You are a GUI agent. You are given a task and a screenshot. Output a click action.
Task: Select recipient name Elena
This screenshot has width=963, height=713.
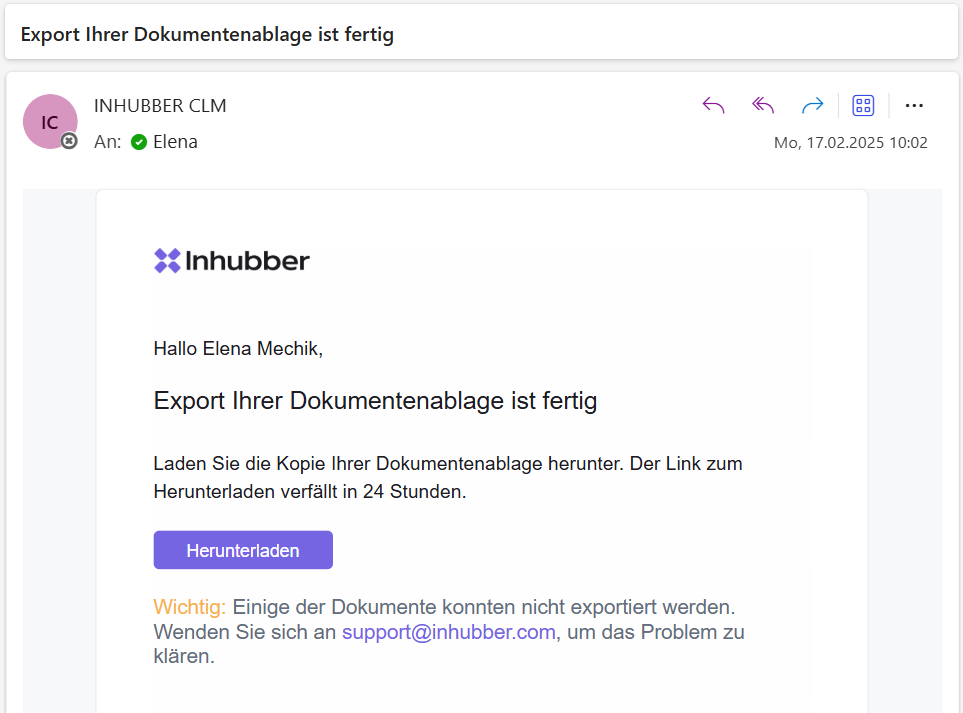pos(175,142)
